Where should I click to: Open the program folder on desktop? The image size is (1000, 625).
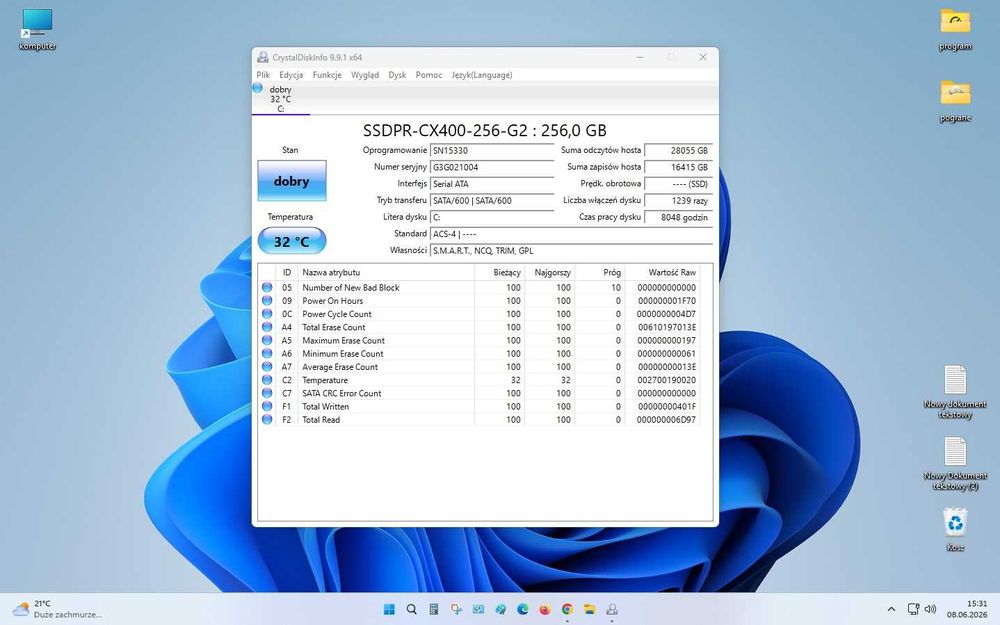tap(955, 30)
